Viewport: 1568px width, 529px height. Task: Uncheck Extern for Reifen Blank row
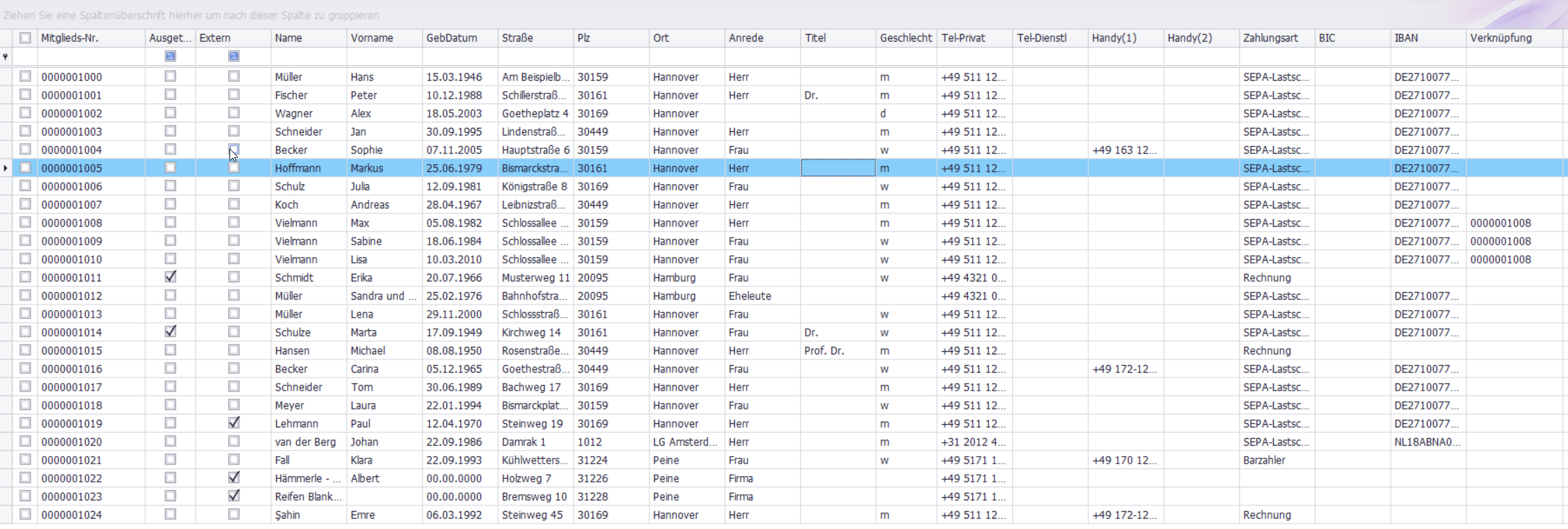pos(234,496)
